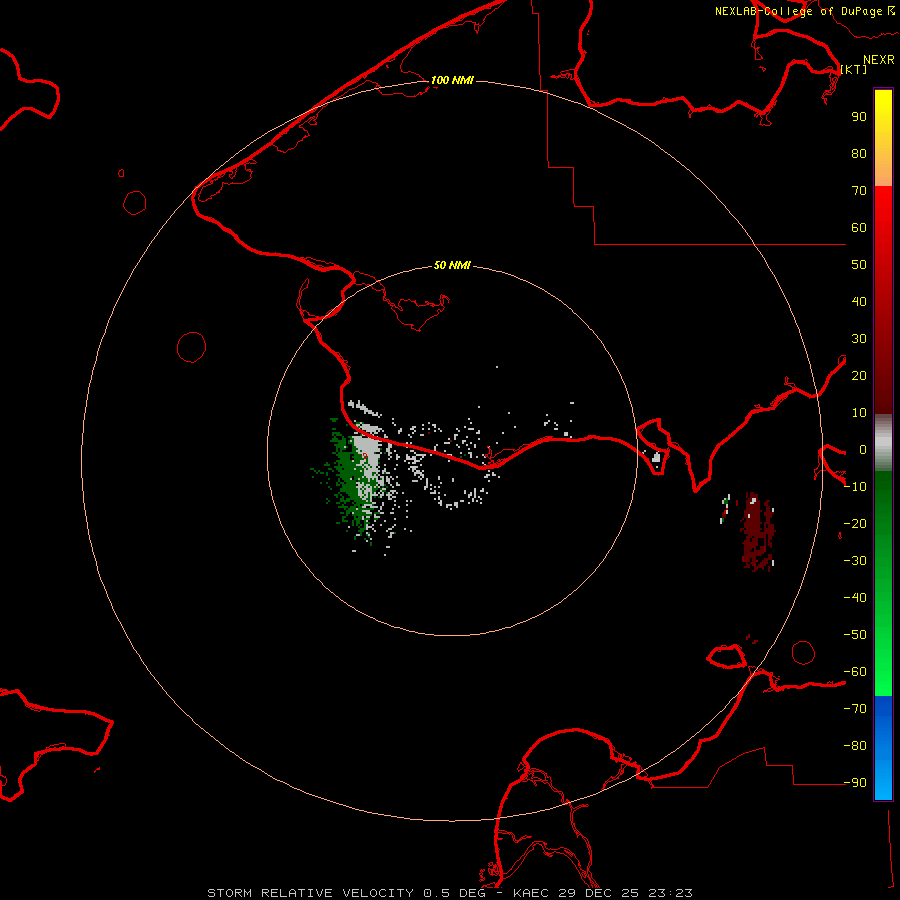Click the small red radar site marker

(364, 456)
